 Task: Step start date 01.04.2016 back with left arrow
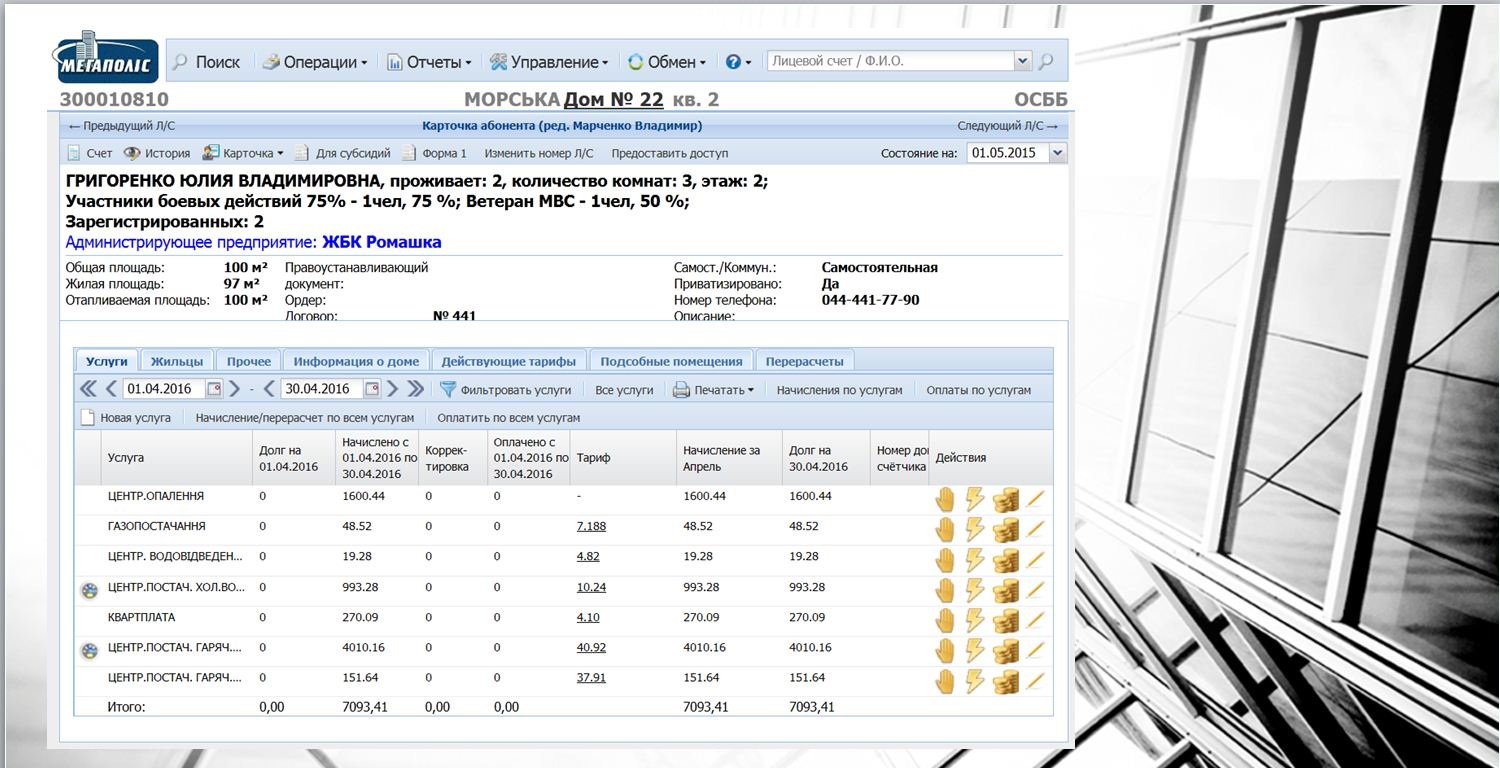point(112,389)
